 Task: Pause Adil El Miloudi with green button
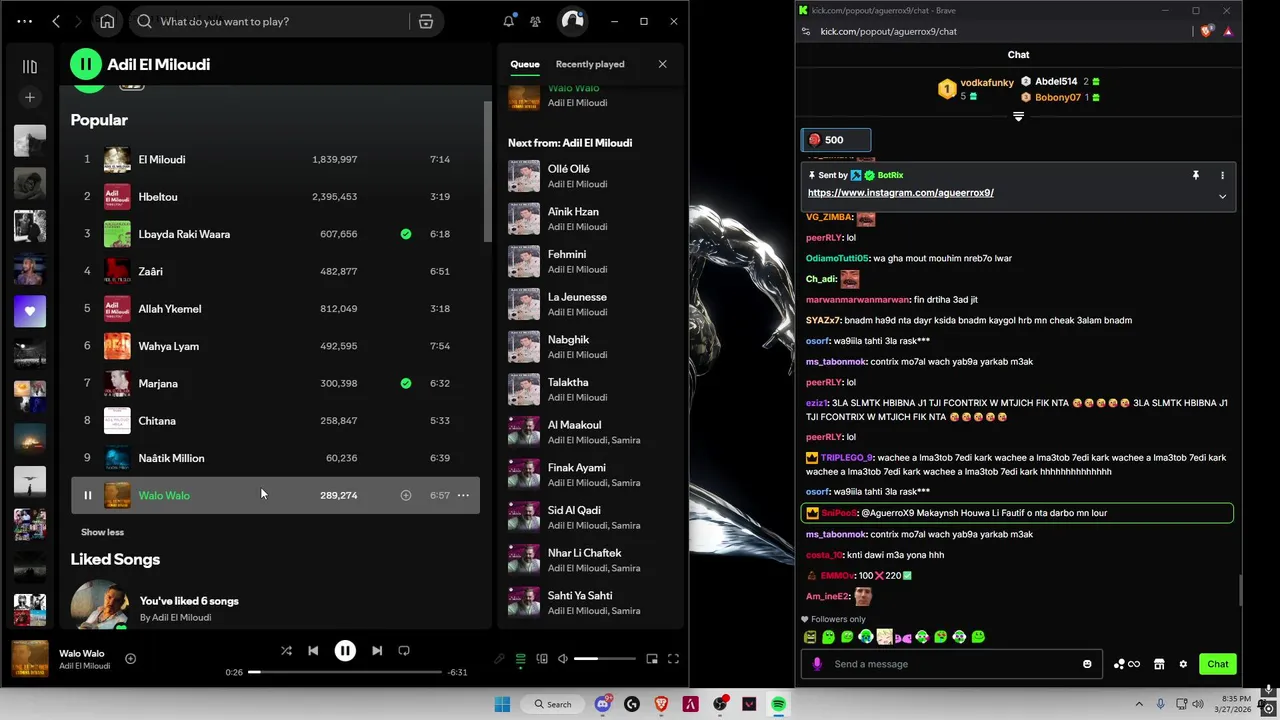pyautogui.click(x=86, y=64)
